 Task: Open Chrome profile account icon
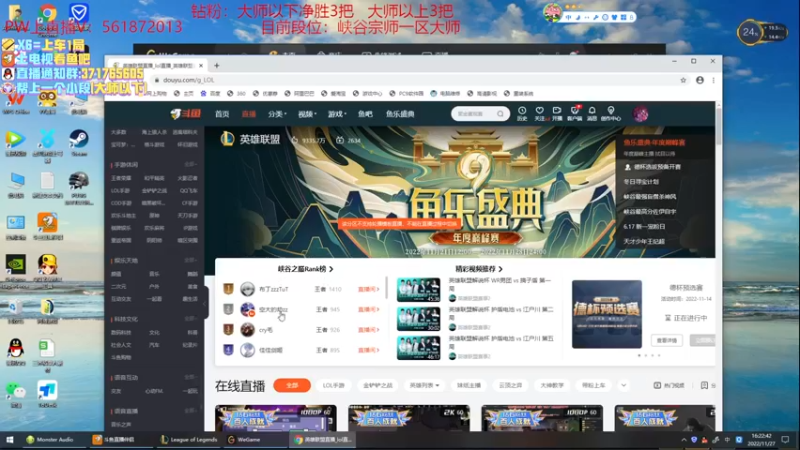699,80
